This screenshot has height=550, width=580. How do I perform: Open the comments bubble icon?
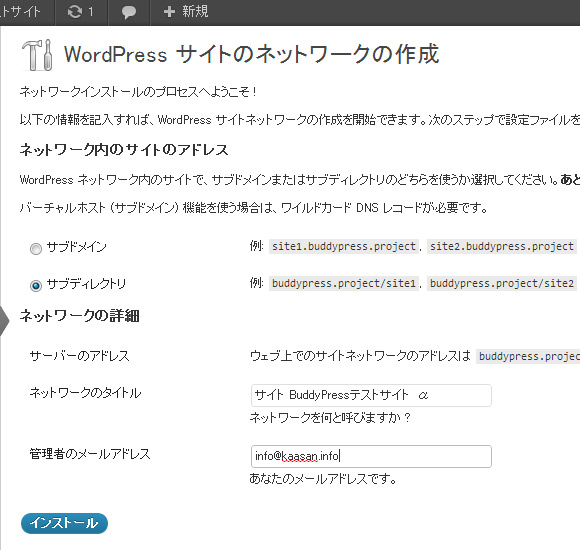click(129, 13)
